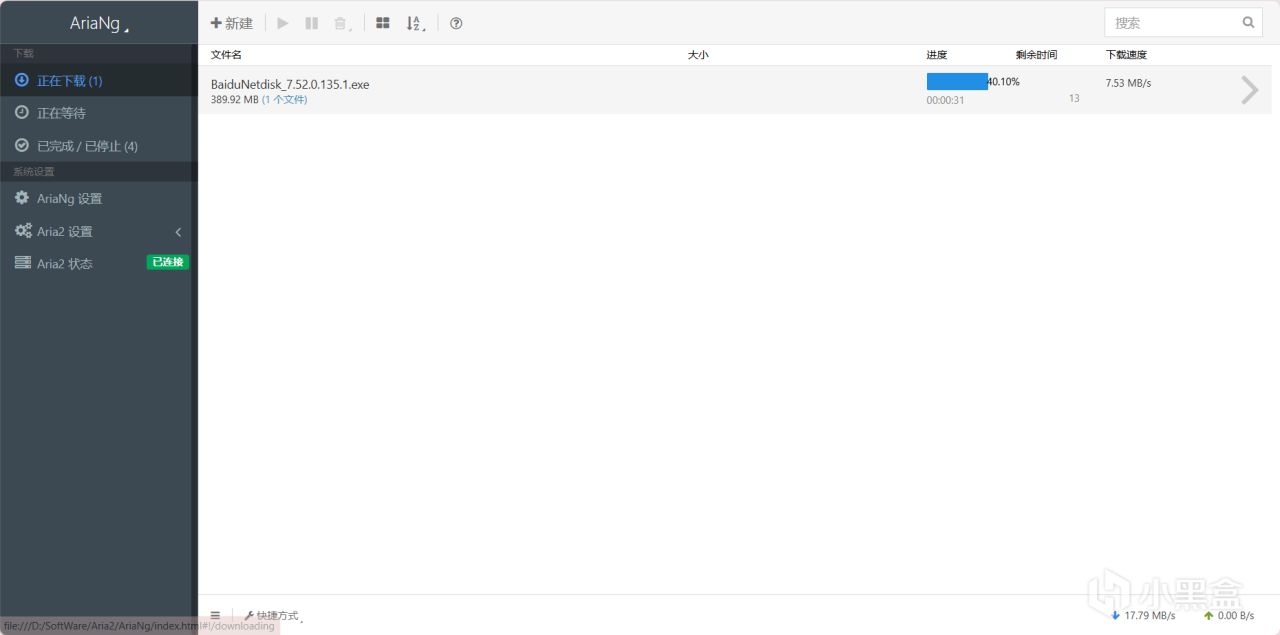Click the 进度 column header
The height and width of the screenshot is (635, 1280).
click(x=937, y=55)
